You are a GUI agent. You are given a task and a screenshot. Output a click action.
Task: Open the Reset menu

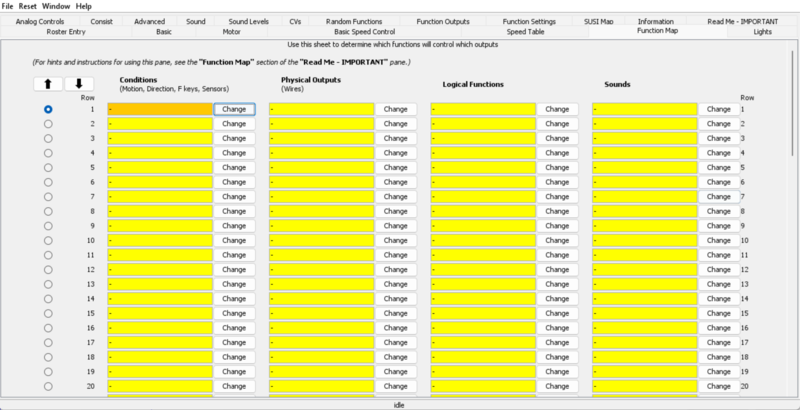click(28, 6)
